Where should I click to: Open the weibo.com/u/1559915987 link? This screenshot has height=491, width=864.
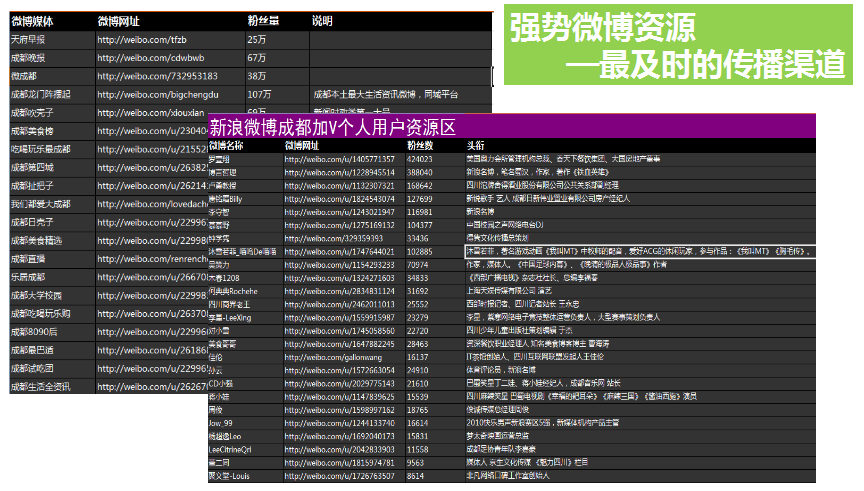pos(339,317)
